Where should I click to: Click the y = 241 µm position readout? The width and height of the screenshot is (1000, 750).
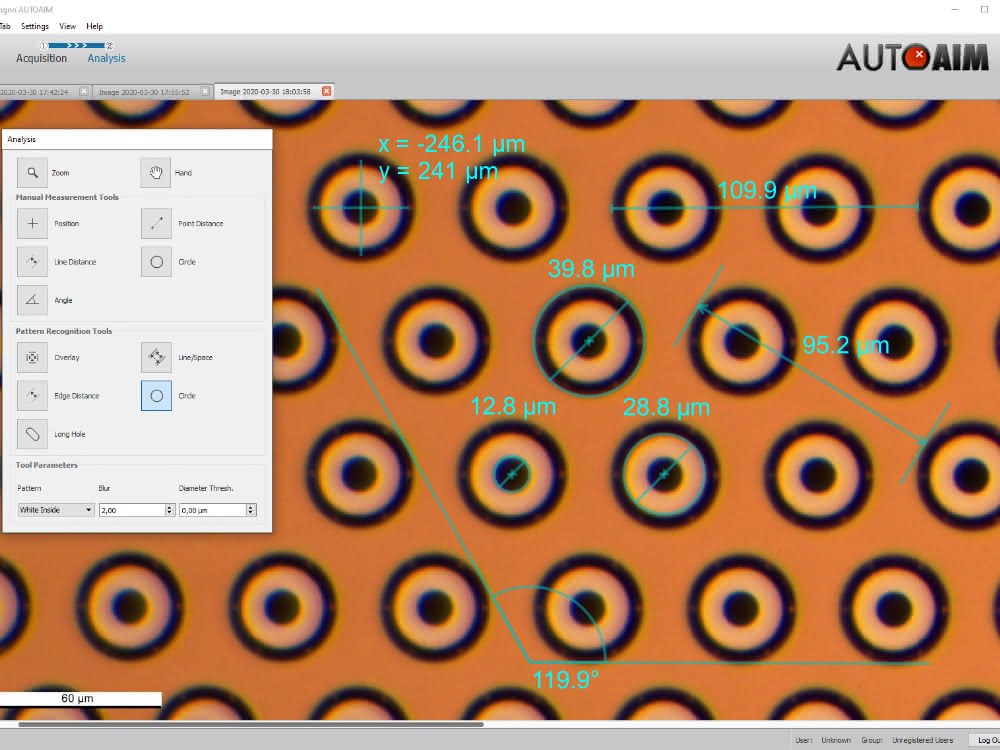tap(438, 171)
